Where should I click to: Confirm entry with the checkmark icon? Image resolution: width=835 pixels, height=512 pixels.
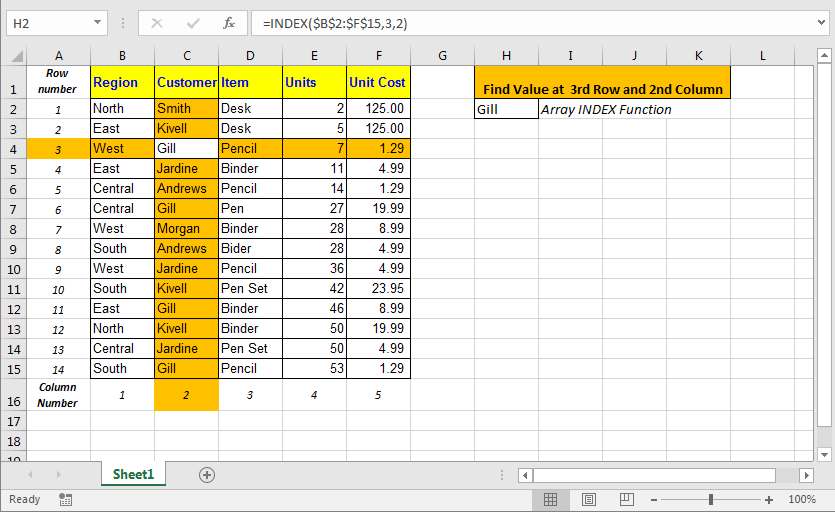tap(193, 23)
